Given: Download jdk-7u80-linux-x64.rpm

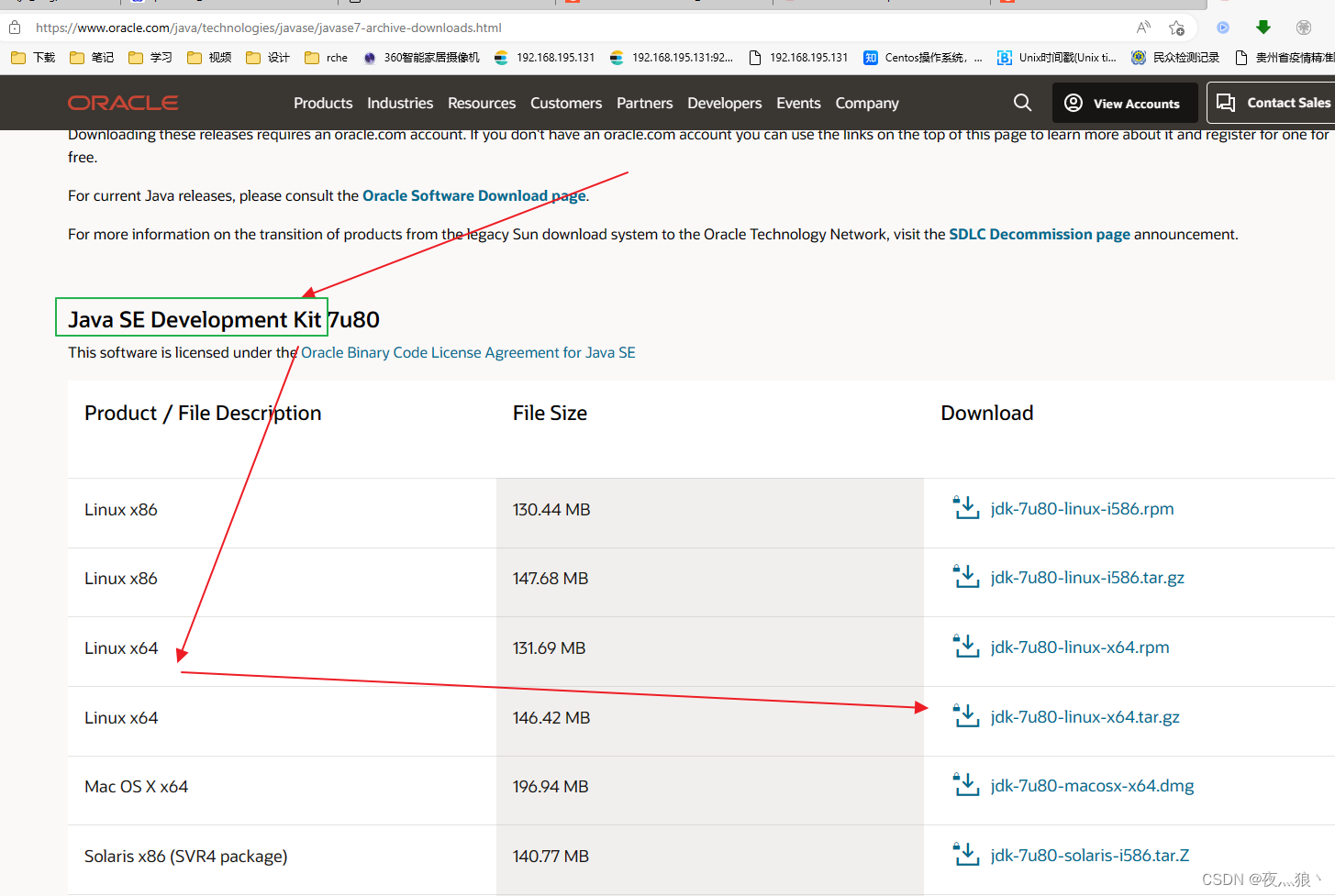Looking at the screenshot, I should click(1080, 647).
